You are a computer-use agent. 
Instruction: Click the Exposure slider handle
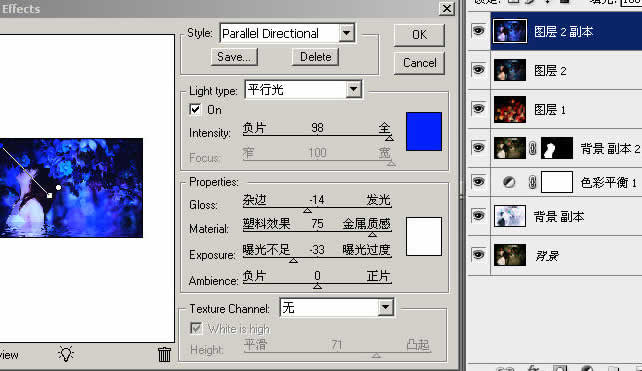pyautogui.click(x=293, y=260)
